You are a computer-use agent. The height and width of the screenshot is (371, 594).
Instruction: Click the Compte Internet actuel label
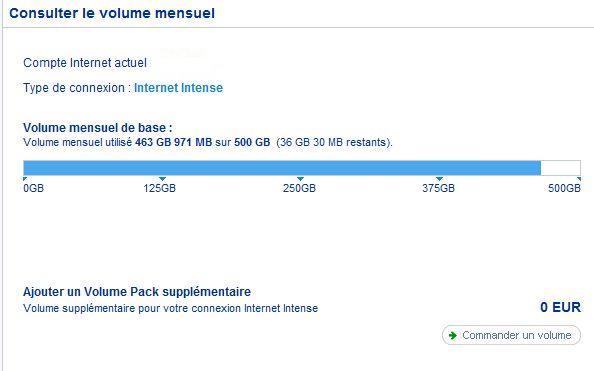[85, 63]
